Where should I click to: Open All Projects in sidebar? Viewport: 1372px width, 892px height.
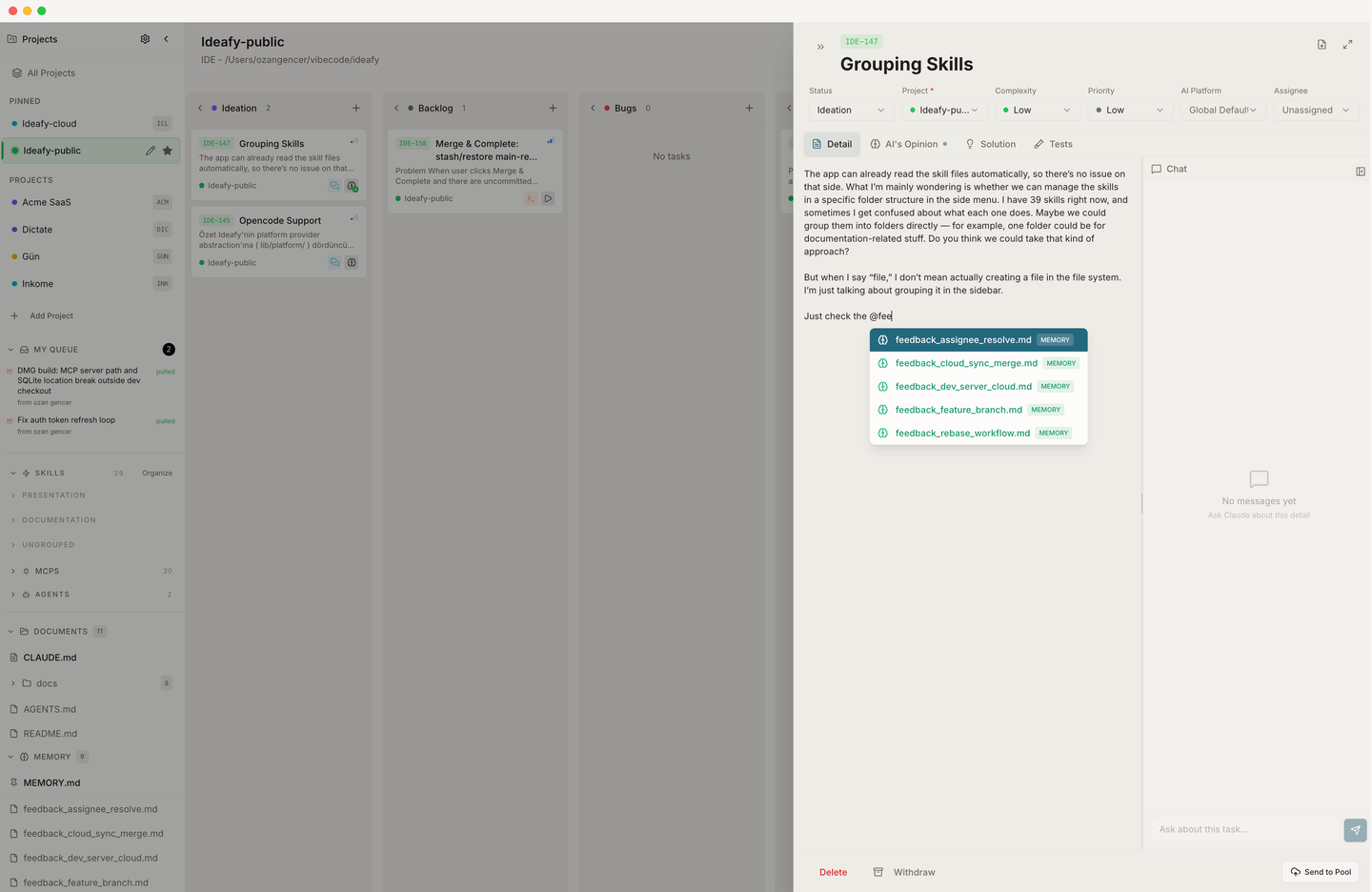[44, 72]
